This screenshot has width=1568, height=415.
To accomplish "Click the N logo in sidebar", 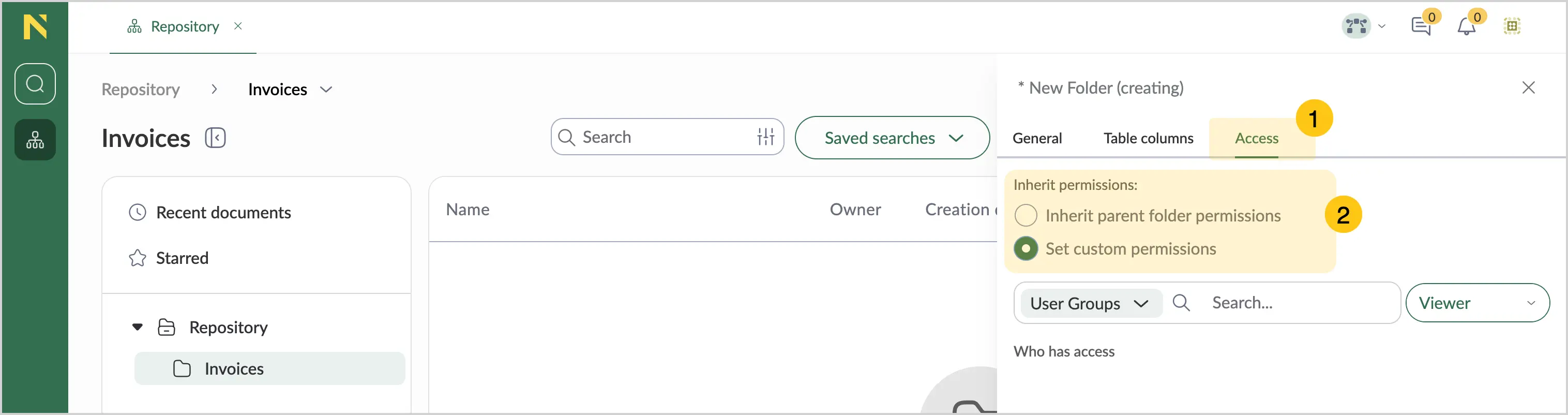I will click(35, 27).
